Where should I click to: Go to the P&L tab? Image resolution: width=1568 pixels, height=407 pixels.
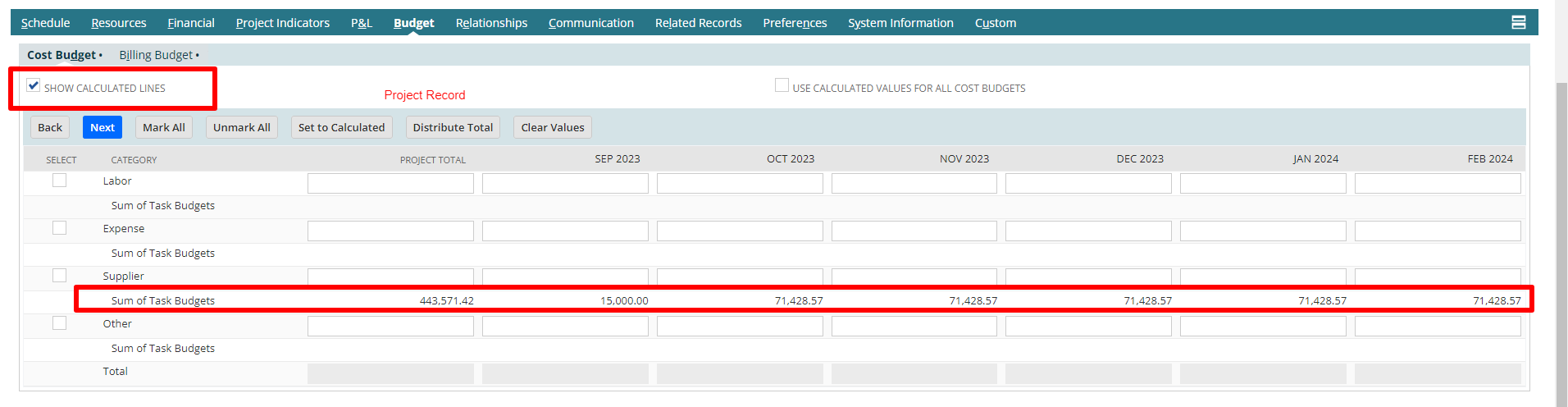tap(362, 23)
